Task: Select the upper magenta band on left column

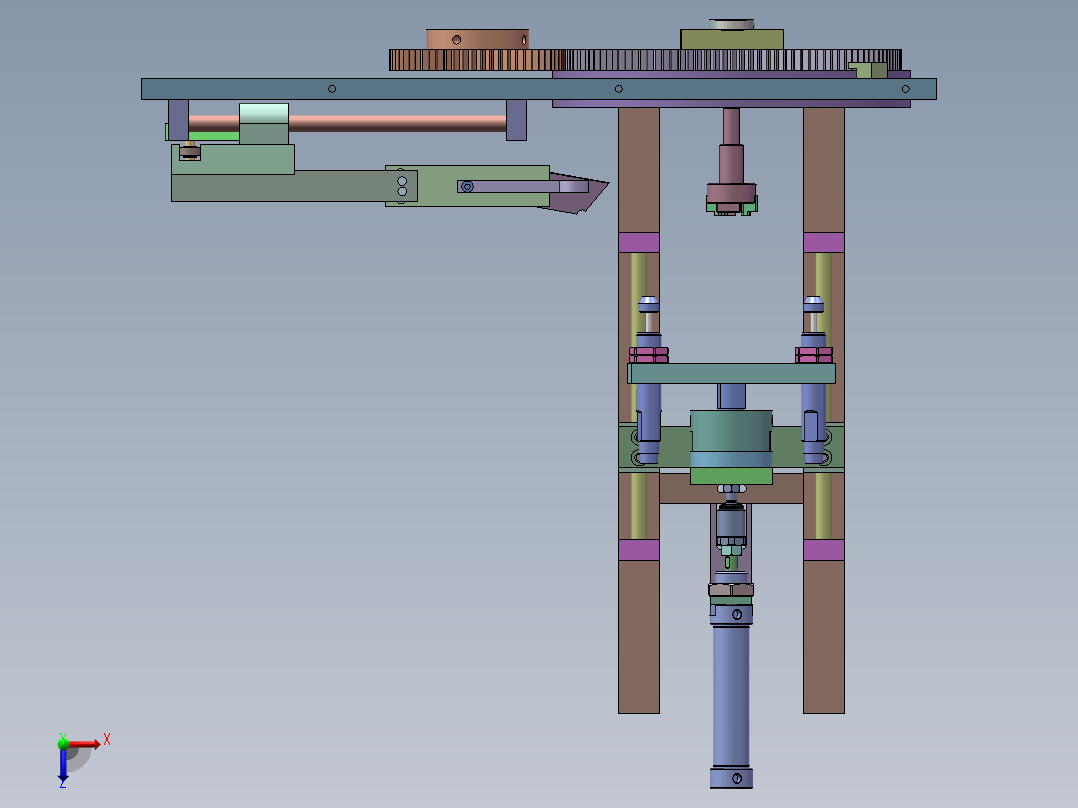Action: click(639, 243)
